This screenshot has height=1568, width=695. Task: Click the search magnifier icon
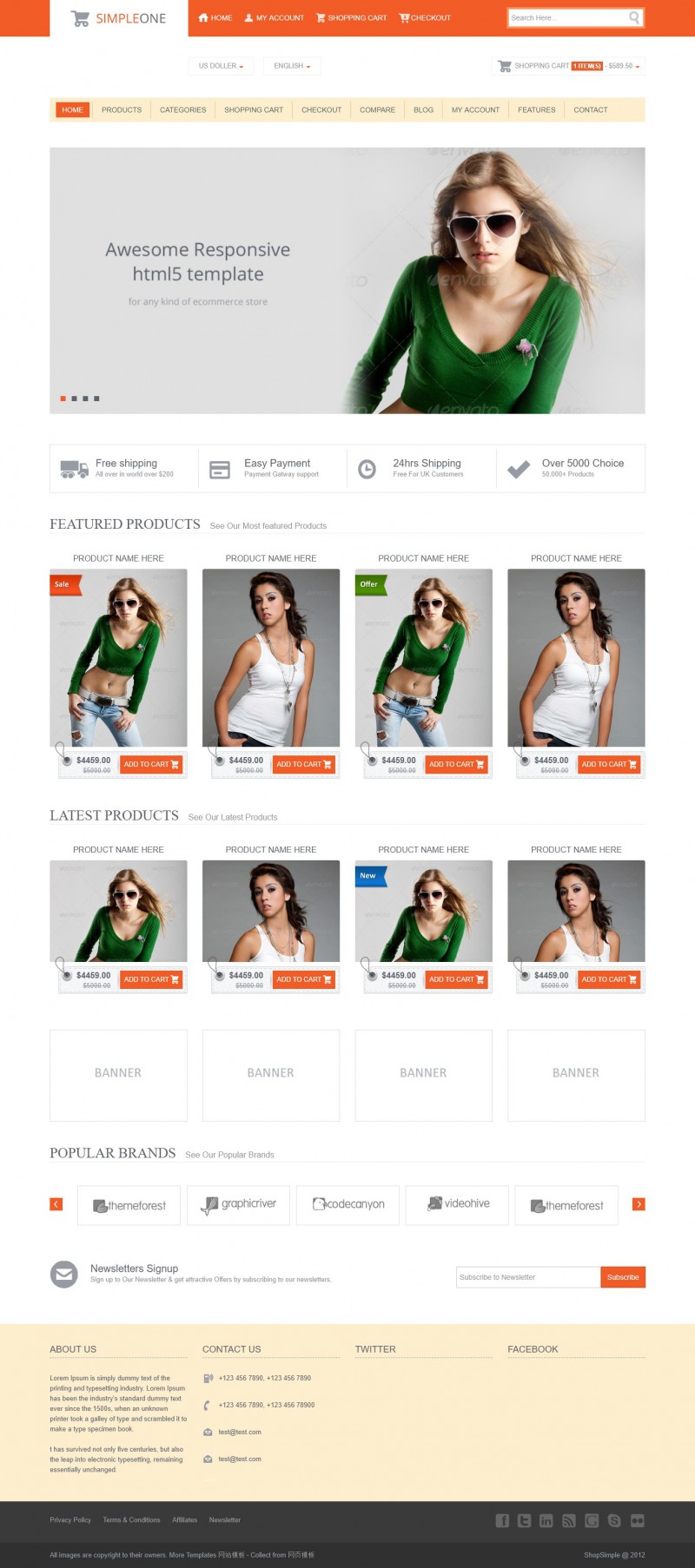(x=634, y=17)
